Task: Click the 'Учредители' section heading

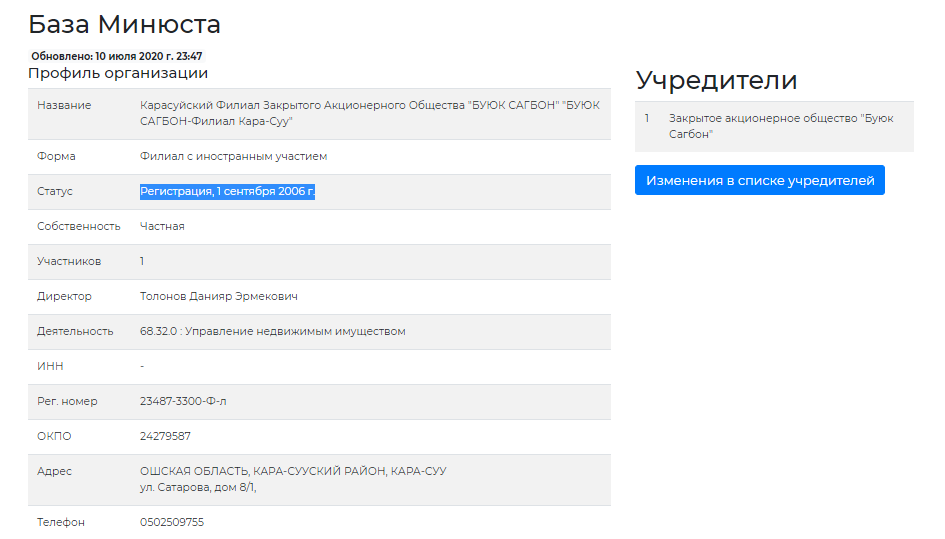Action: [x=716, y=81]
